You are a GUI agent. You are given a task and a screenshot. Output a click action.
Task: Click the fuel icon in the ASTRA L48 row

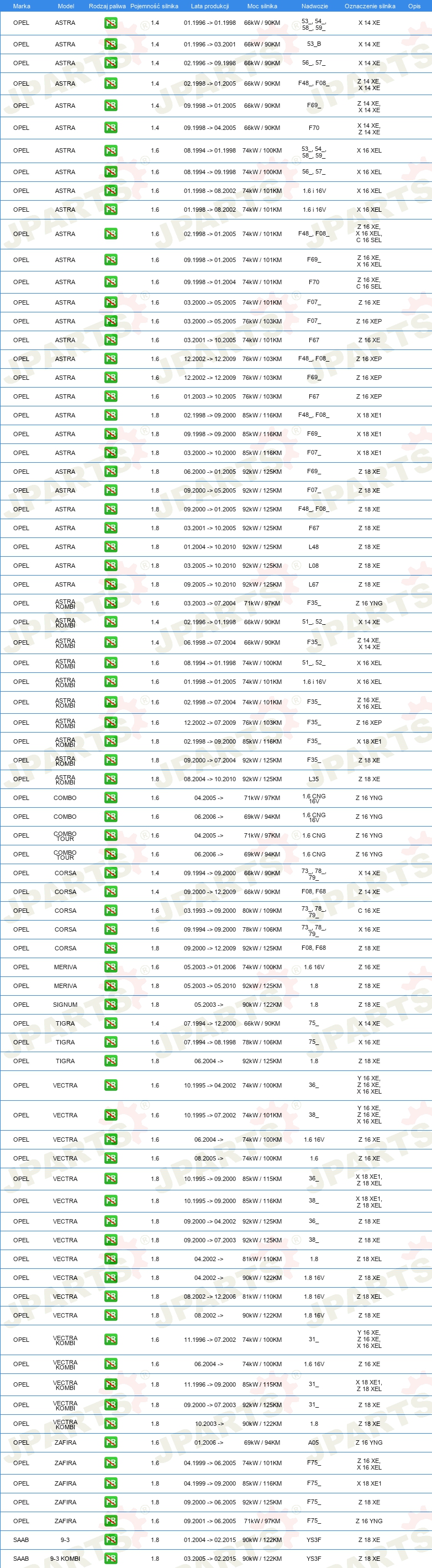click(x=110, y=547)
